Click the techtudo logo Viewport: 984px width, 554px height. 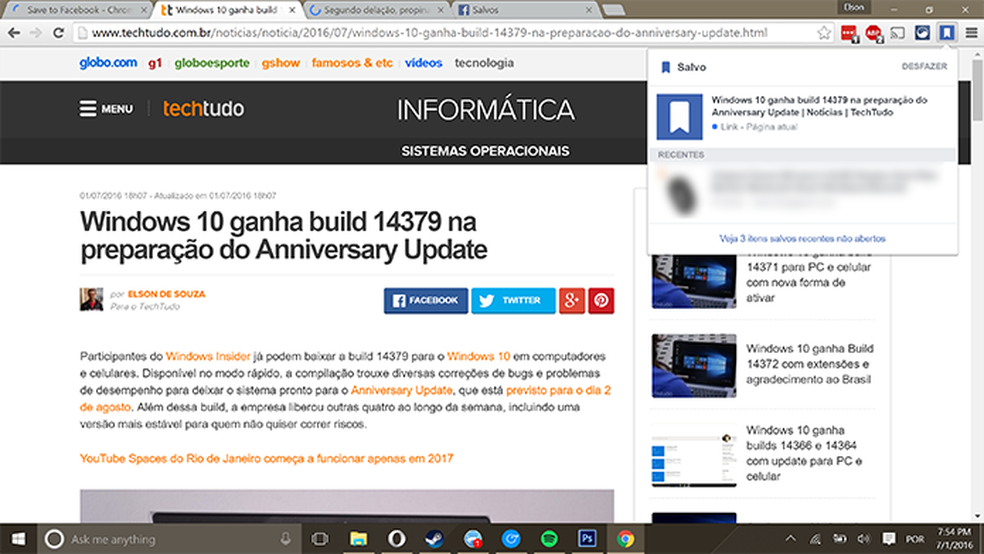pyautogui.click(x=203, y=109)
